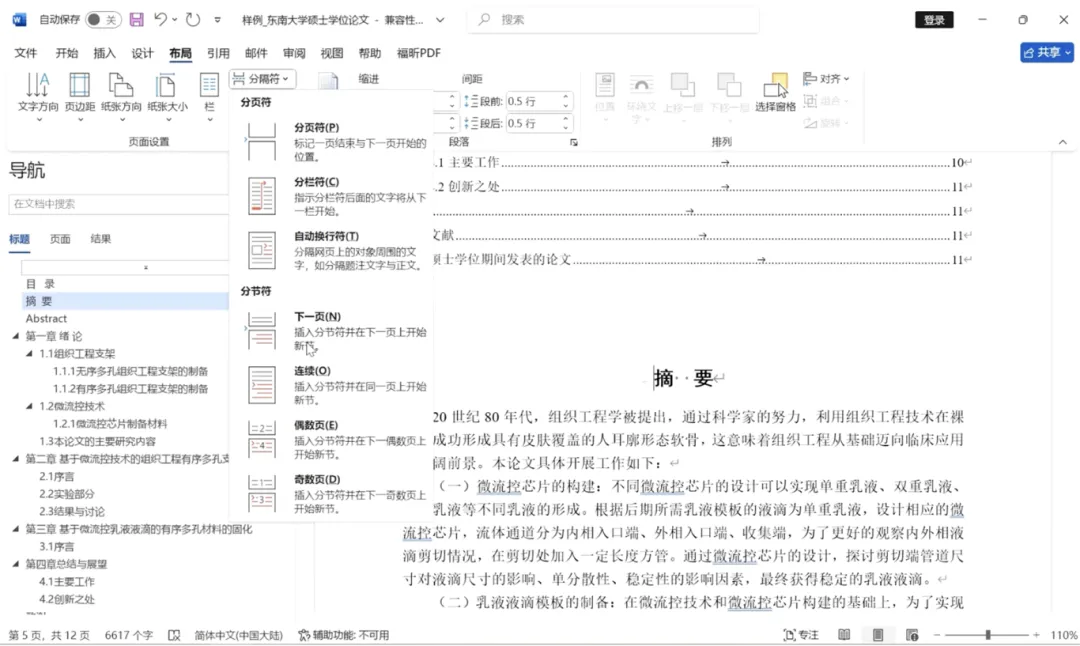This screenshot has width=1080, height=646.
Task: Insert a 分页符(P) page break
Action: click(x=334, y=142)
